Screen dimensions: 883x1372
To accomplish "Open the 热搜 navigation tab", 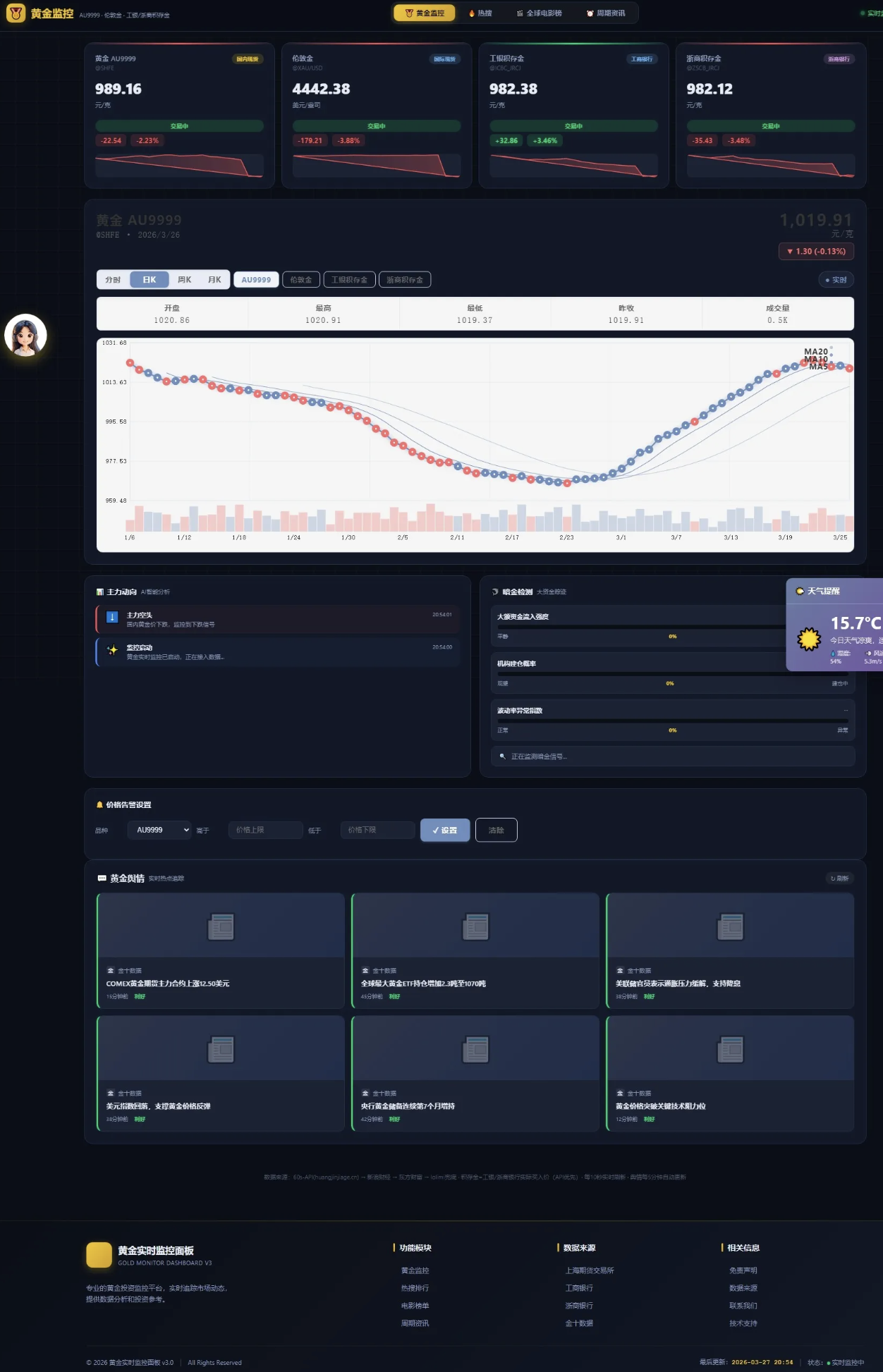I will click(480, 13).
